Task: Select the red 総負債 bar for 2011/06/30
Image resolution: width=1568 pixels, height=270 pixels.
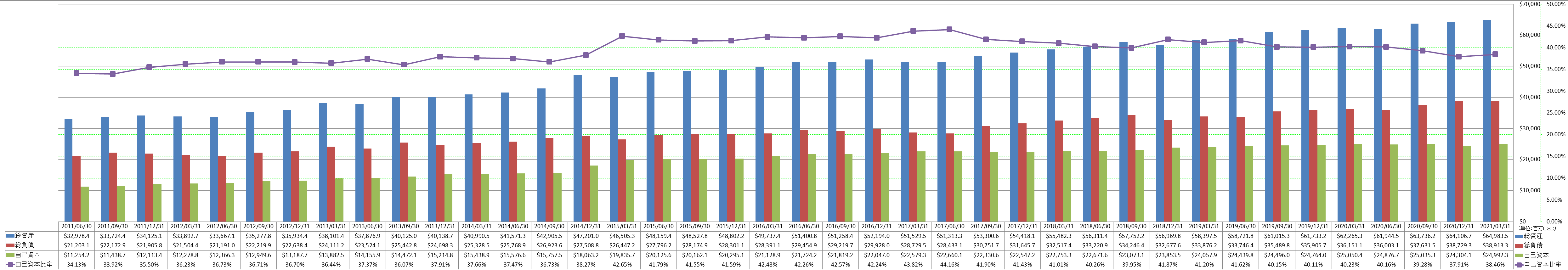Action: [x=77, y=188]
